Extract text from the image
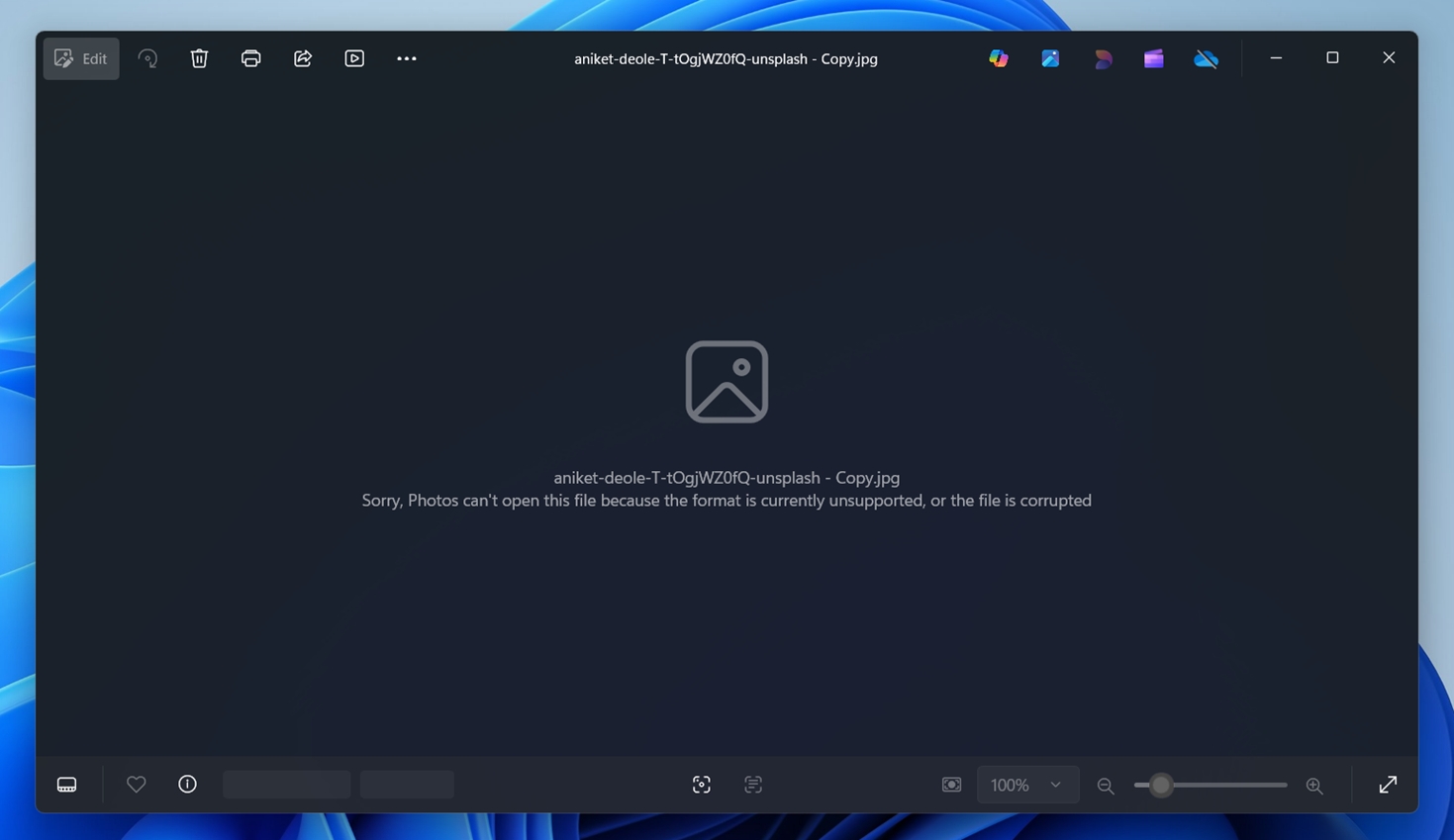Screen dimensions: 1454x840 (752, 784)
